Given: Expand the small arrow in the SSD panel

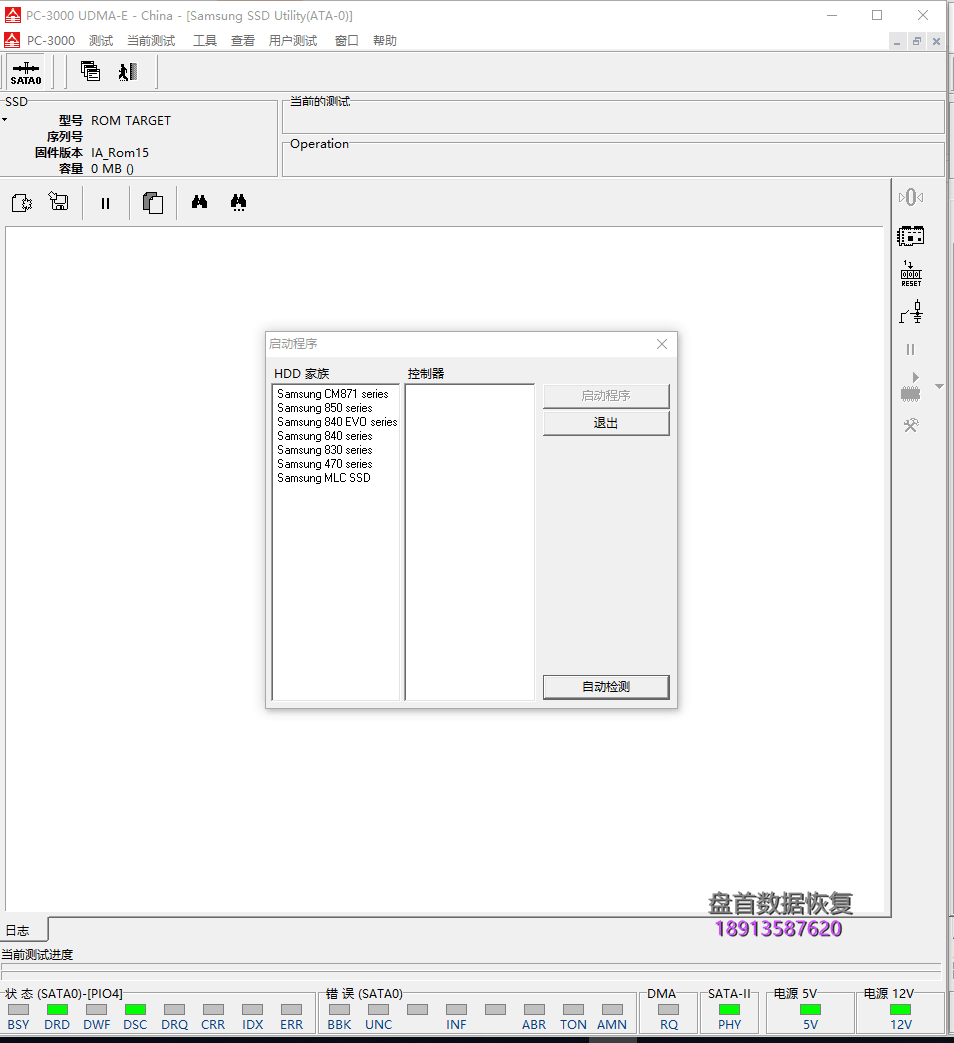Looking at the screenshot, I should pyautogui.click(x=5, y=120).
